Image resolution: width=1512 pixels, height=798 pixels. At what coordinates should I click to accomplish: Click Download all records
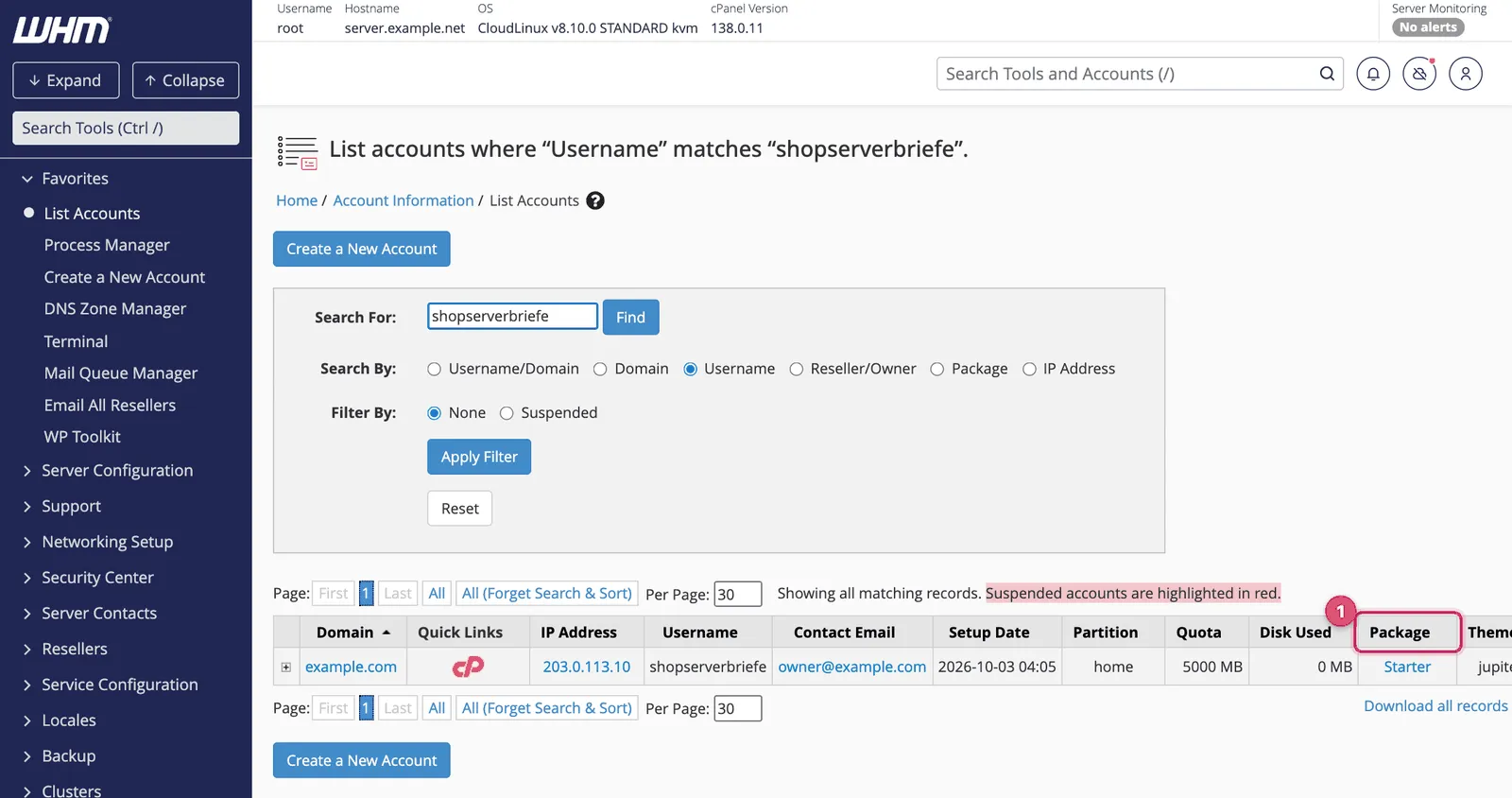click(1435, 706)
